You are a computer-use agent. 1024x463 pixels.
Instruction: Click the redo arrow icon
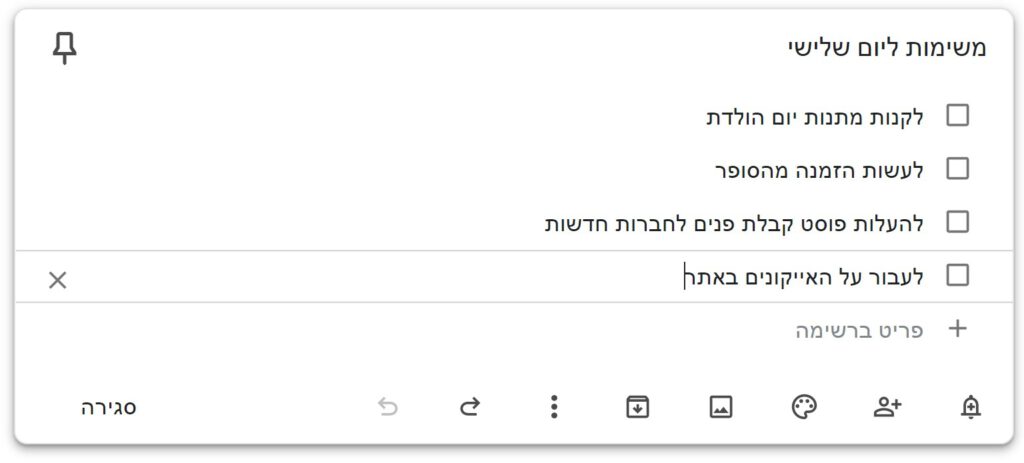470,407
